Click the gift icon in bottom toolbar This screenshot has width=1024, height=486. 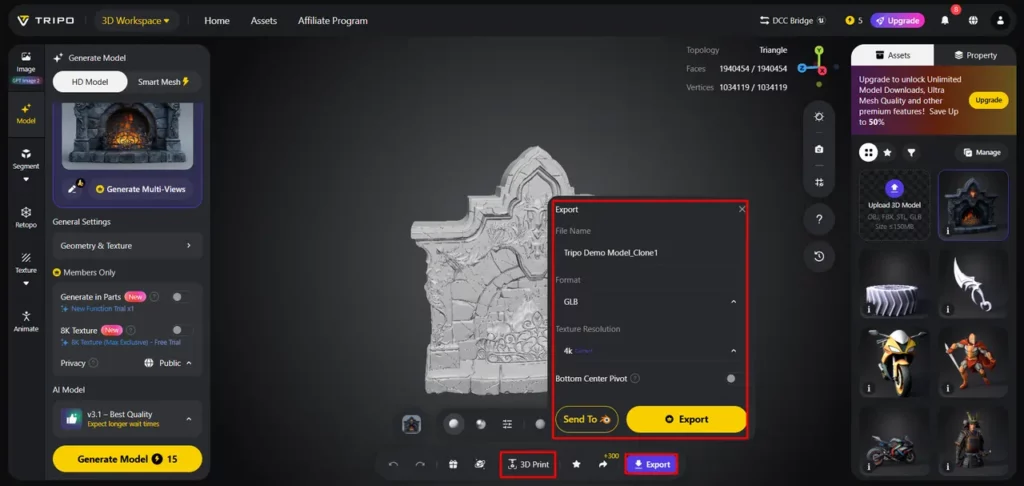(x=453, y=464)
